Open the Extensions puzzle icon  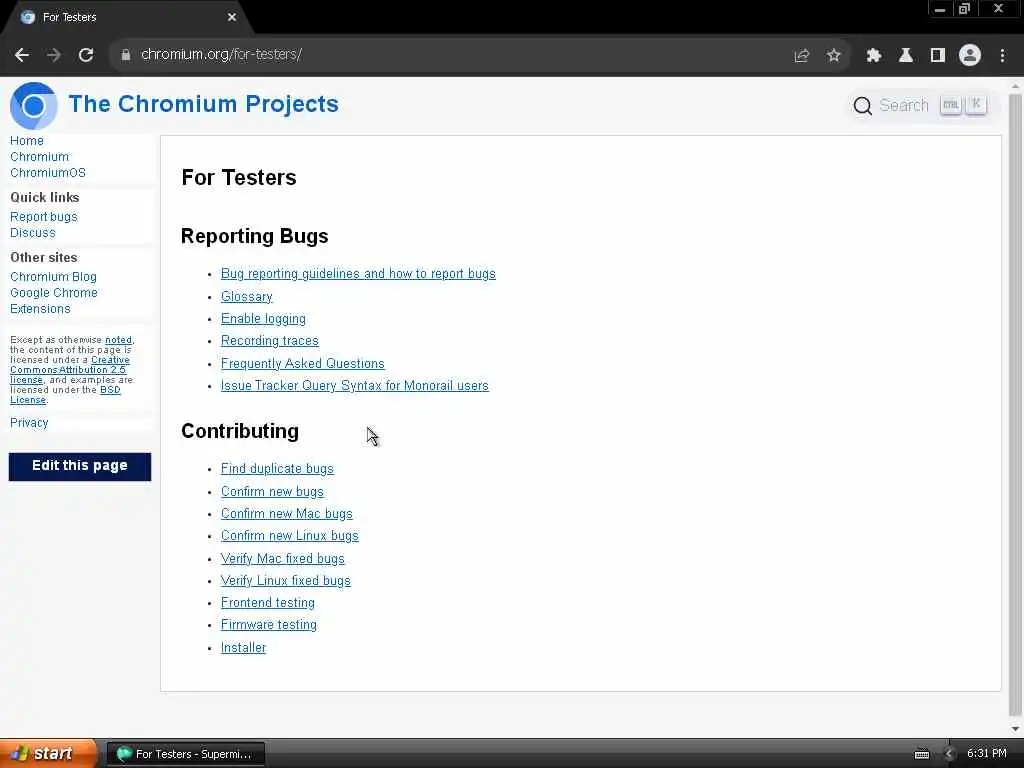point(874,56)
